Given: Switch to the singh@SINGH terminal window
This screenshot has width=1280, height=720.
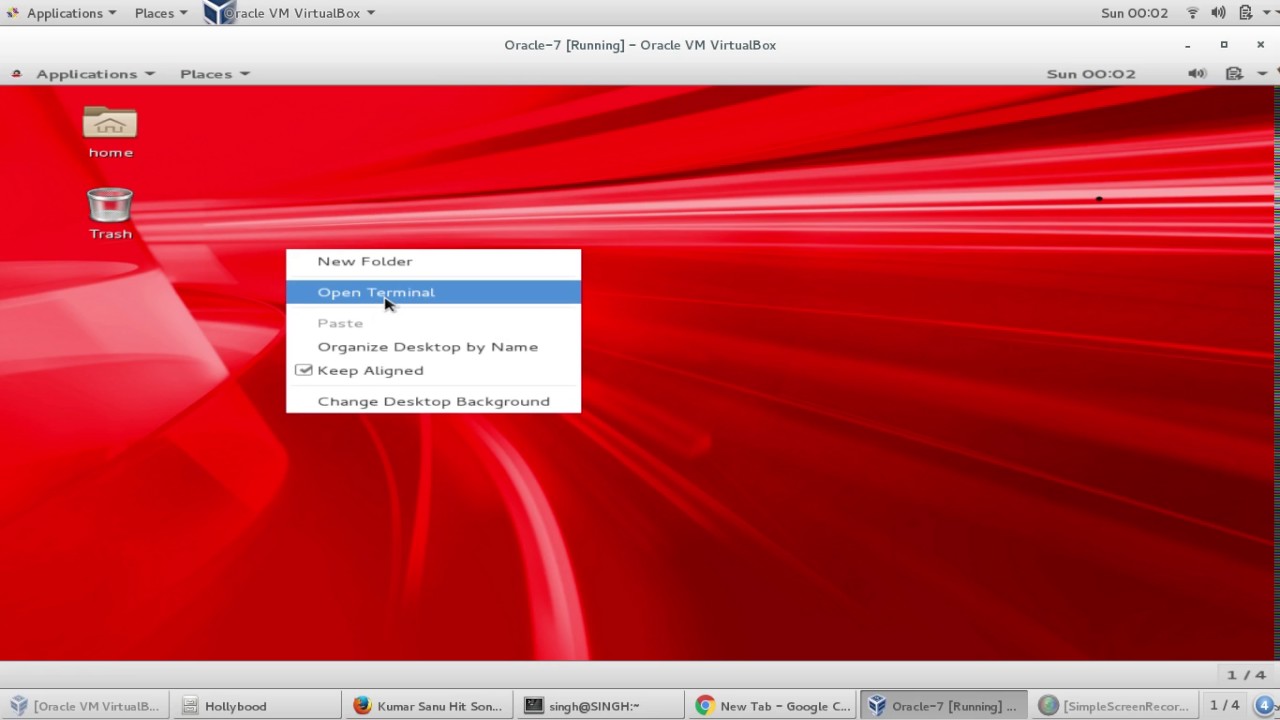Looking at the screenshot, I should (599, 706).
